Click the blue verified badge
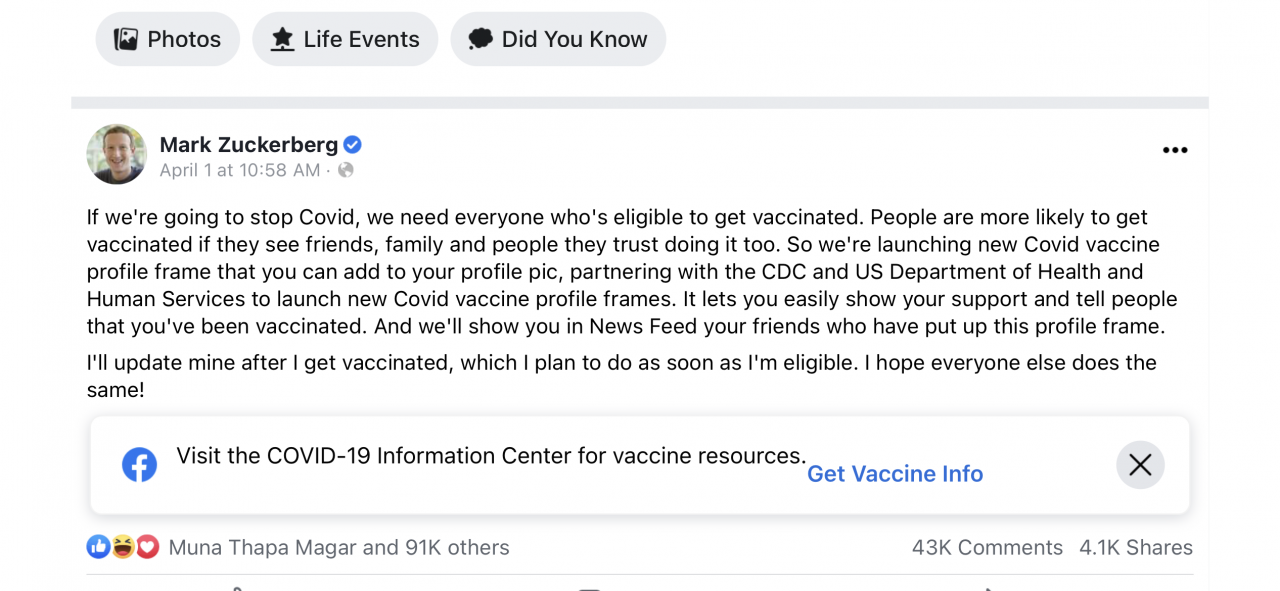1280x591 pixels. click(353, 144)
